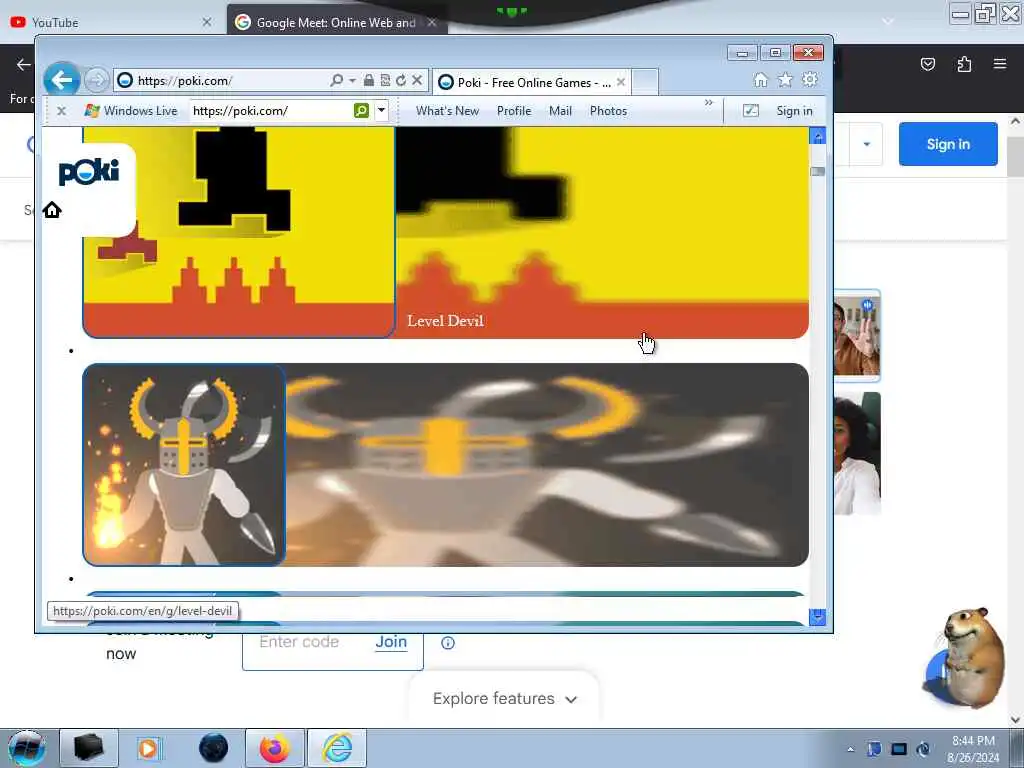Image resolution: width=1024 pixels, height=768 pixels.
Task: Toggle compatibility view icon in address bar
Action: click(385, 80)
